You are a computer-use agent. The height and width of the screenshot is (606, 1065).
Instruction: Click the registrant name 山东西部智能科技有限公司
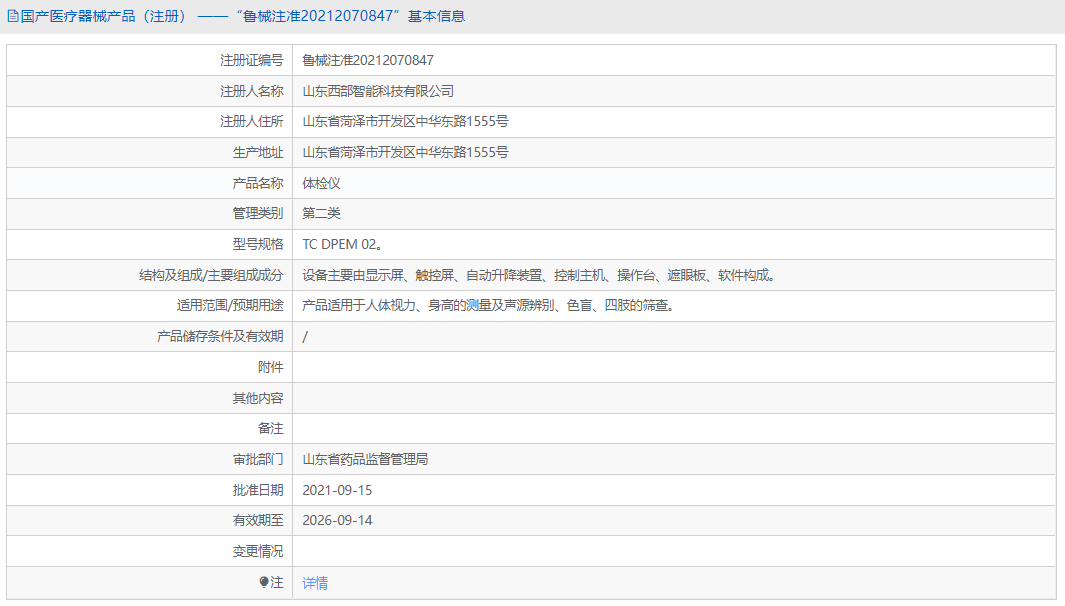[378, 91]
